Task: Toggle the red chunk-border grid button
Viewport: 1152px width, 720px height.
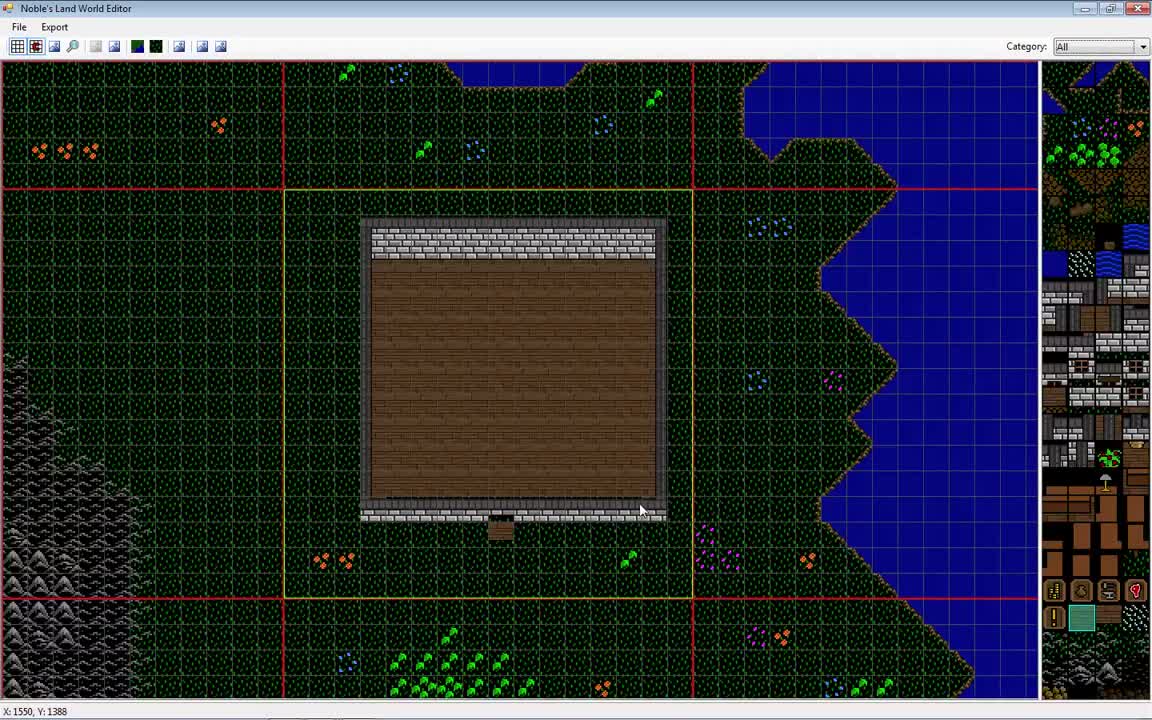Action: click(x=36, y=46)
